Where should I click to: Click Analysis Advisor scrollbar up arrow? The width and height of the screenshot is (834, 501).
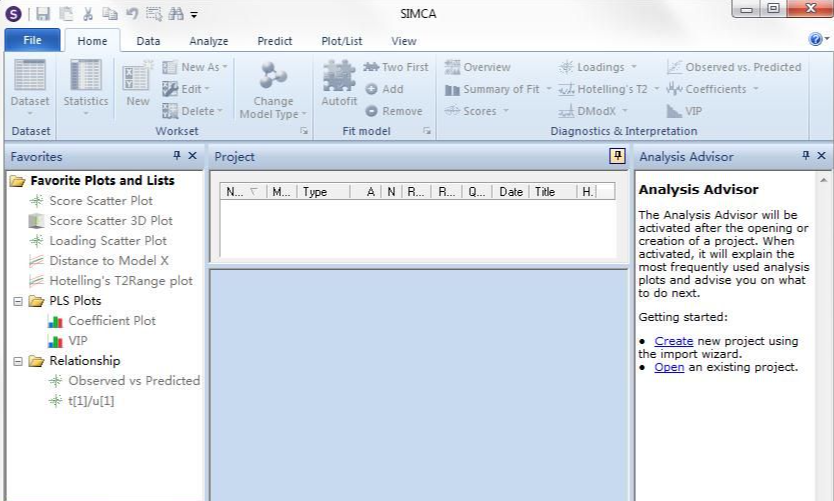(823, 180)
